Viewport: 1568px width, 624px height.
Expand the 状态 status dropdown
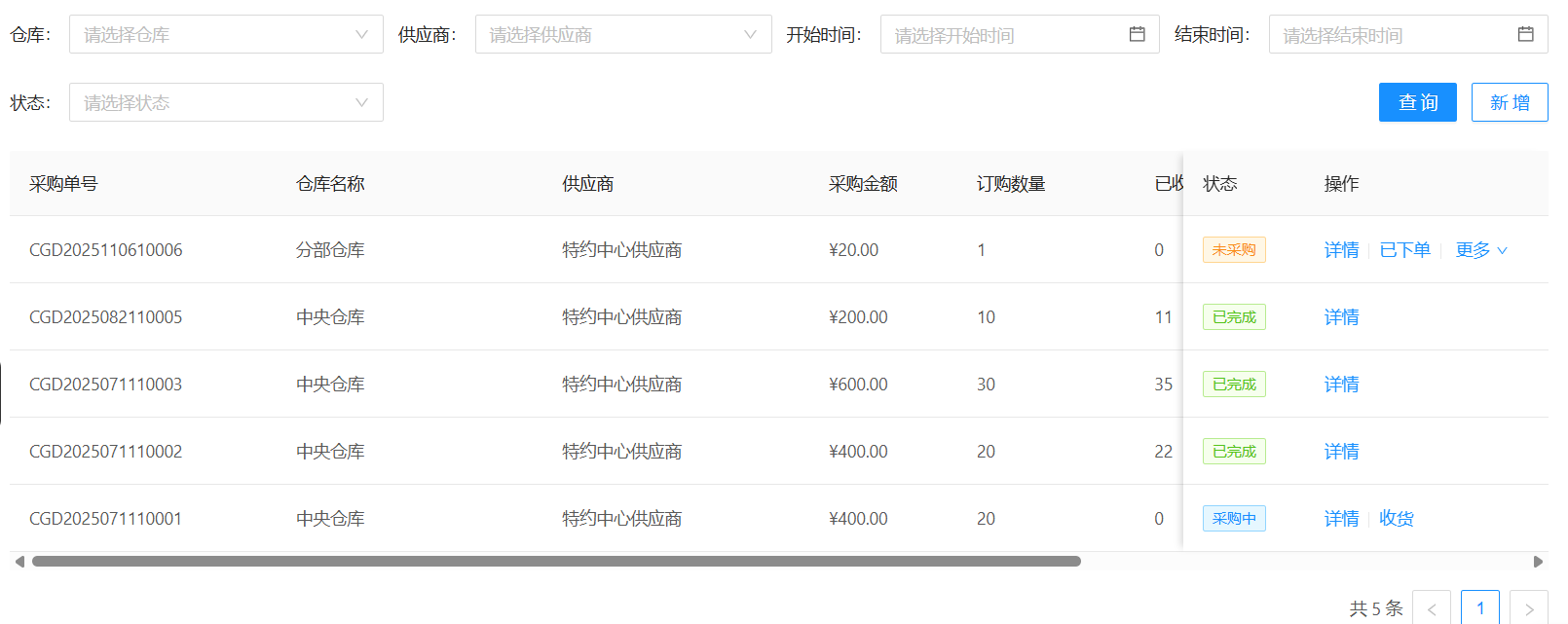pos(226,102)
